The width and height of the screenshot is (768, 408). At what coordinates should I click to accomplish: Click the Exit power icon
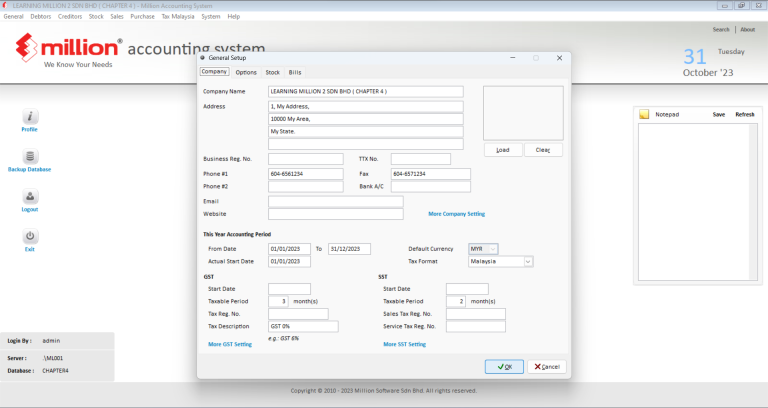30,237
